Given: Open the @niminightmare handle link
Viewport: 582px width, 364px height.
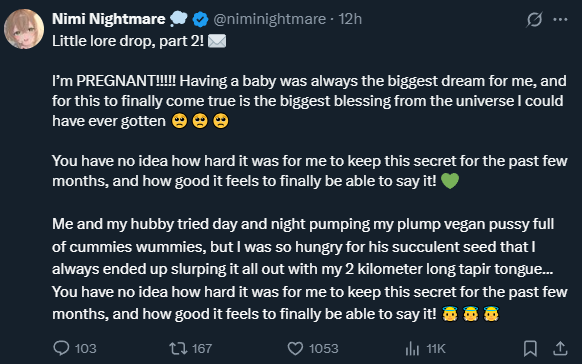Looking at the screenshot, I should coord(269,19).
